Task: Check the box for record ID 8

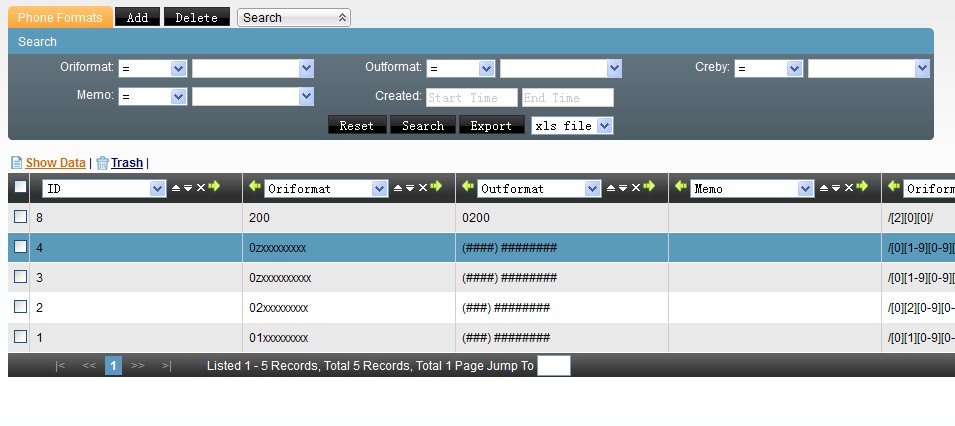Action: [20, 217]
